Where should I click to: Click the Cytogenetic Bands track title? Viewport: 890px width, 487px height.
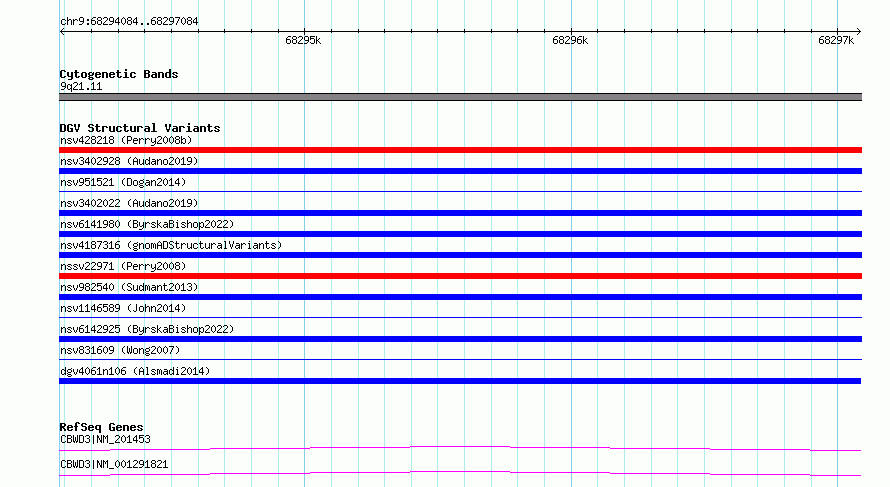click(119, 74)
